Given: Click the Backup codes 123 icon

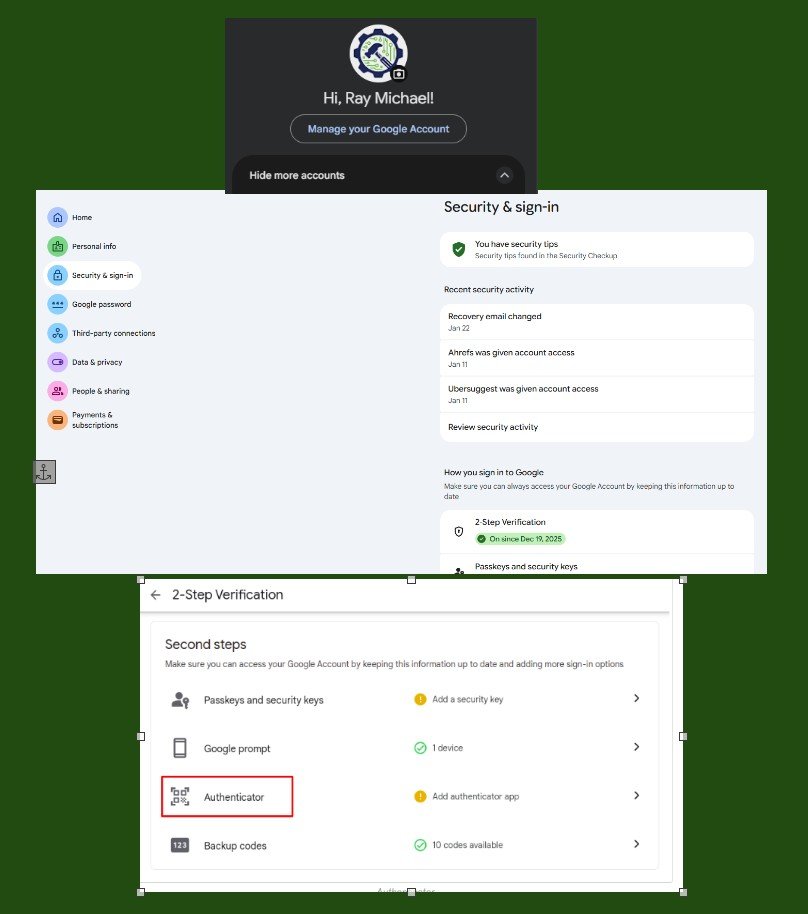Looking at the screenshot, I should pyautogui.click(x=178, y=845).
